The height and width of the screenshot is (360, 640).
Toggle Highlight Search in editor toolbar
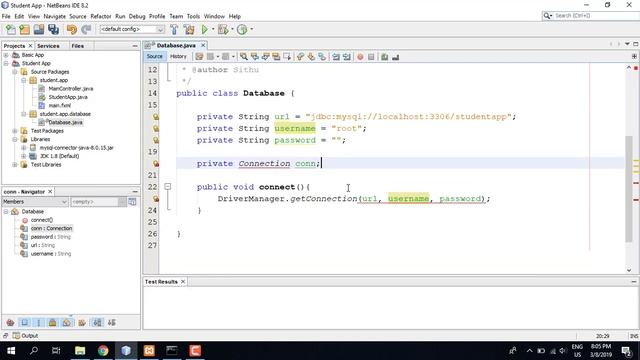(x=276, y=57)
